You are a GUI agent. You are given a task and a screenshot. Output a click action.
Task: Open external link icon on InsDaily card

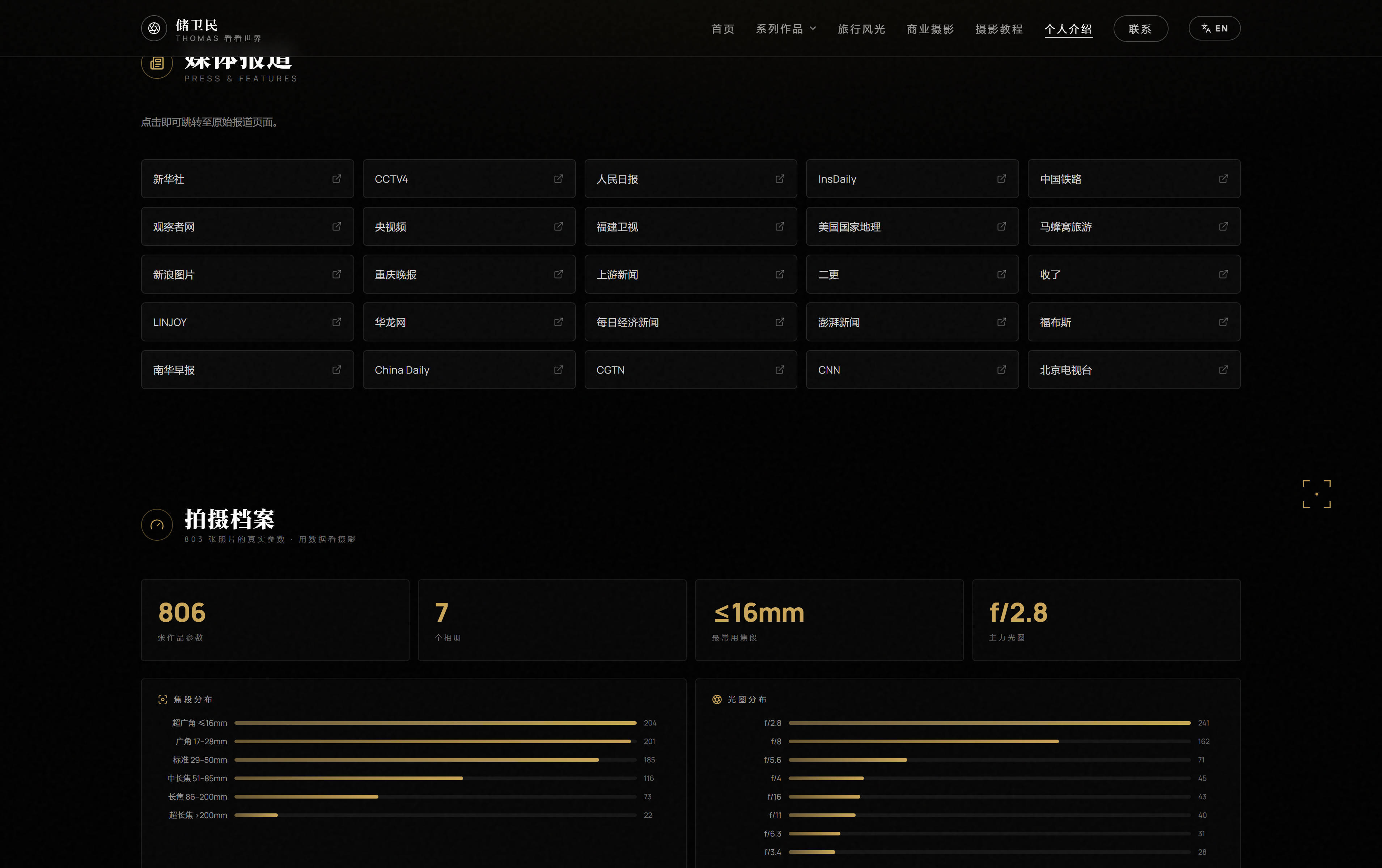[1001, 179]
